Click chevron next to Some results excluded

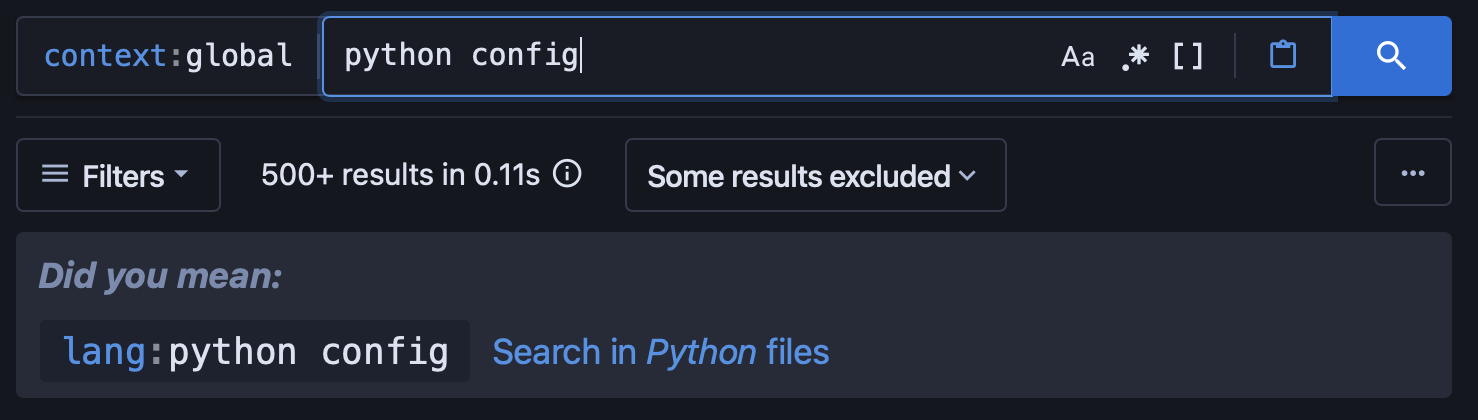(x=967, y=176)
